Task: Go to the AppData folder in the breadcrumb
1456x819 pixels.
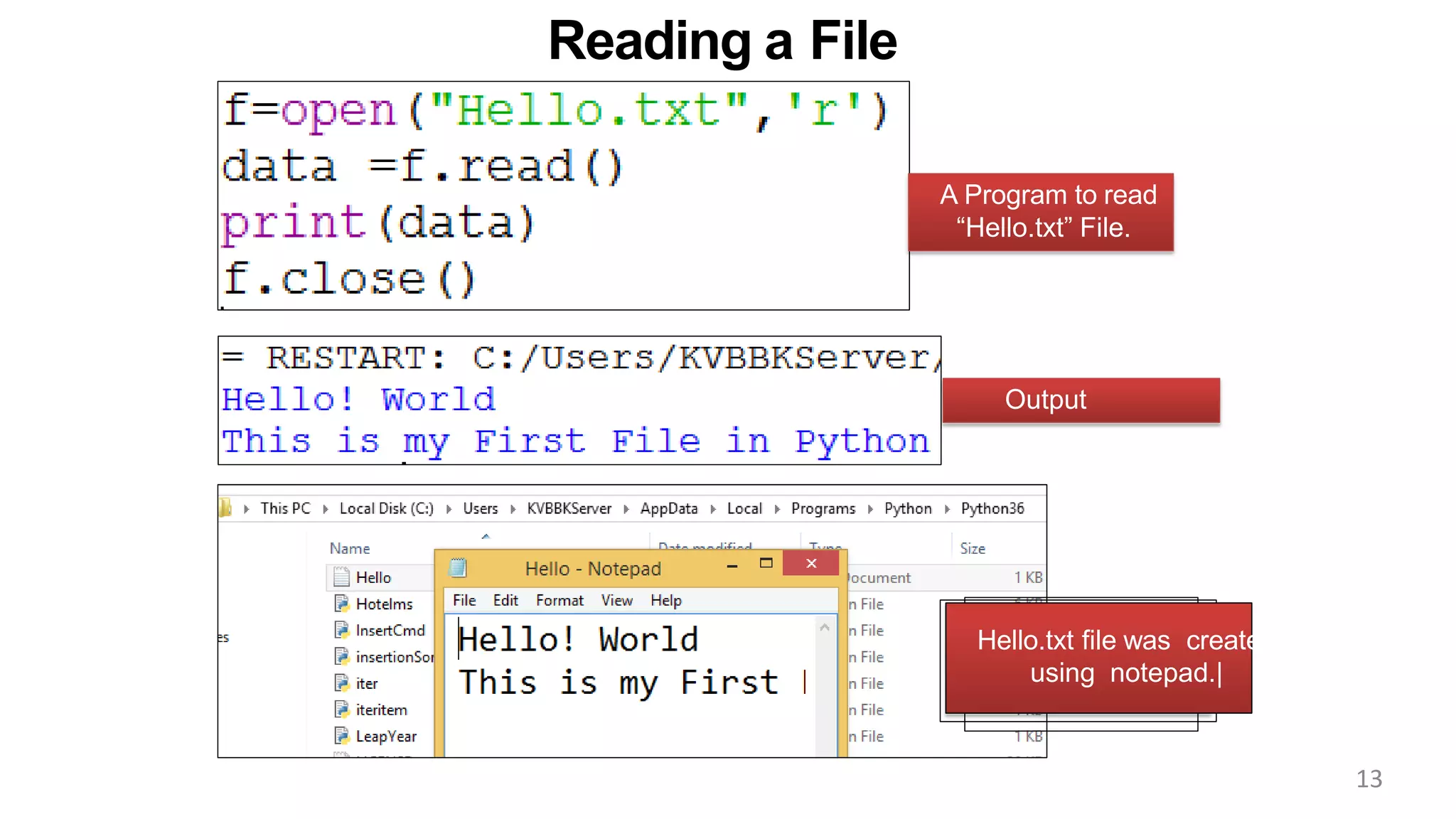Action: click(x=669, y=508)
